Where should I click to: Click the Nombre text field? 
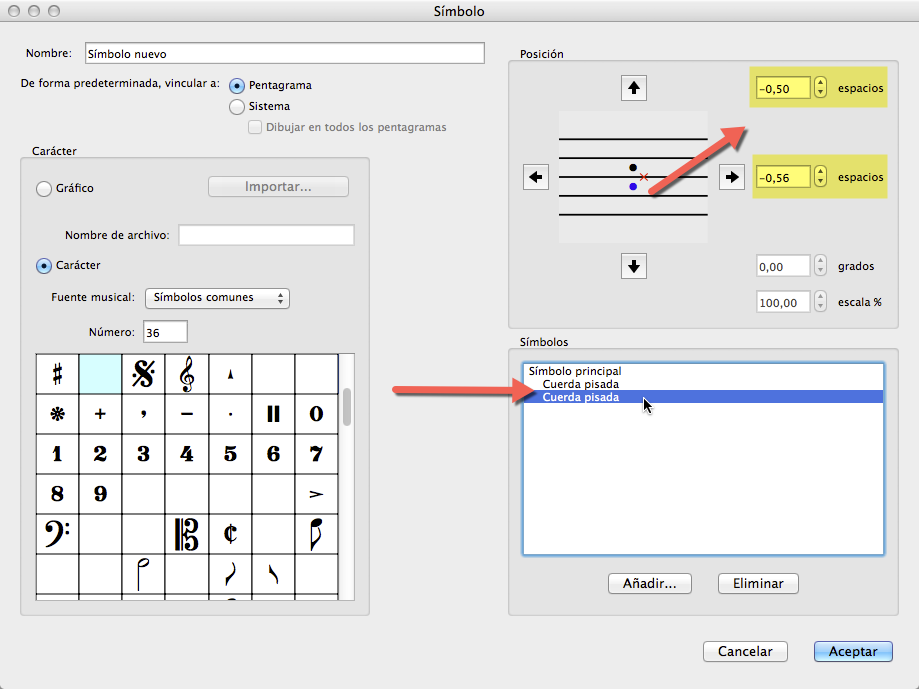tap(285, 53)
